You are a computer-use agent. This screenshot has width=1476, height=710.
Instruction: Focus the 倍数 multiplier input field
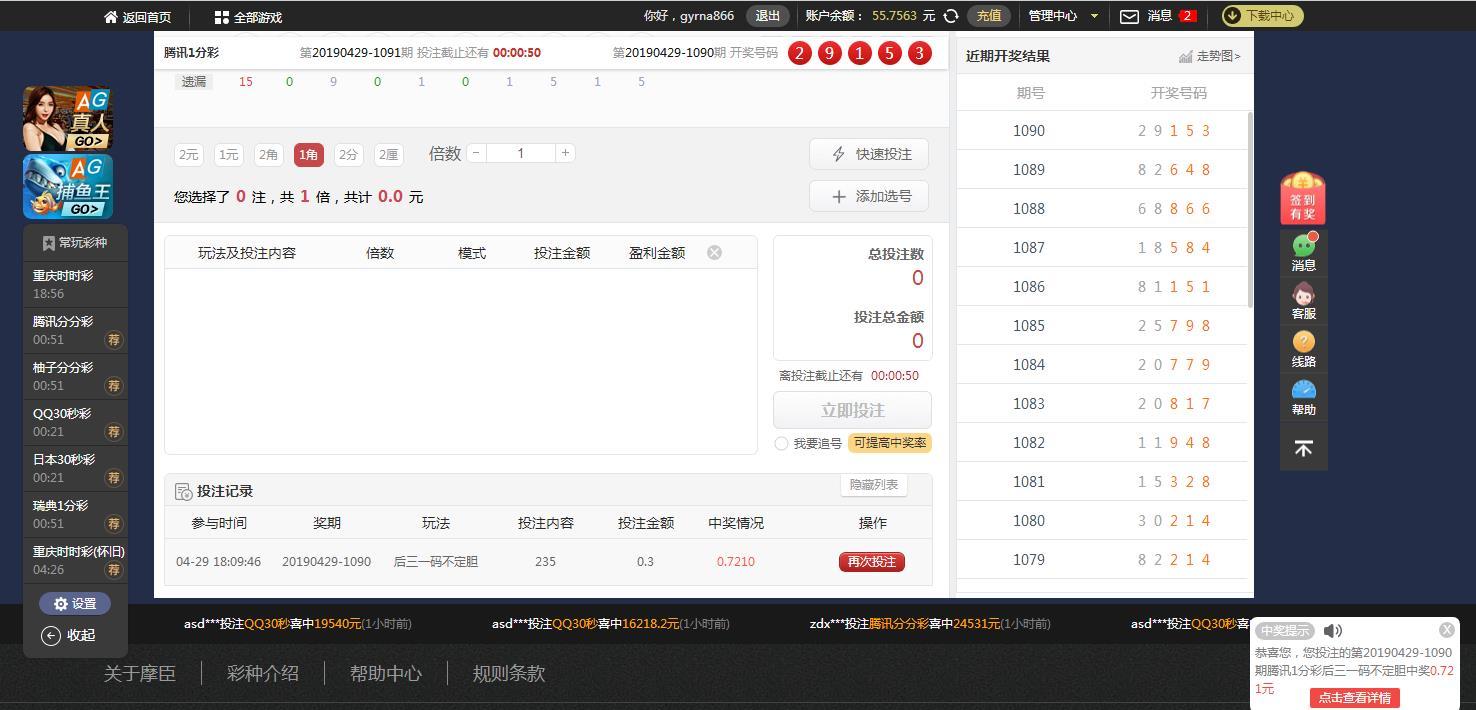tap(520, 153)
